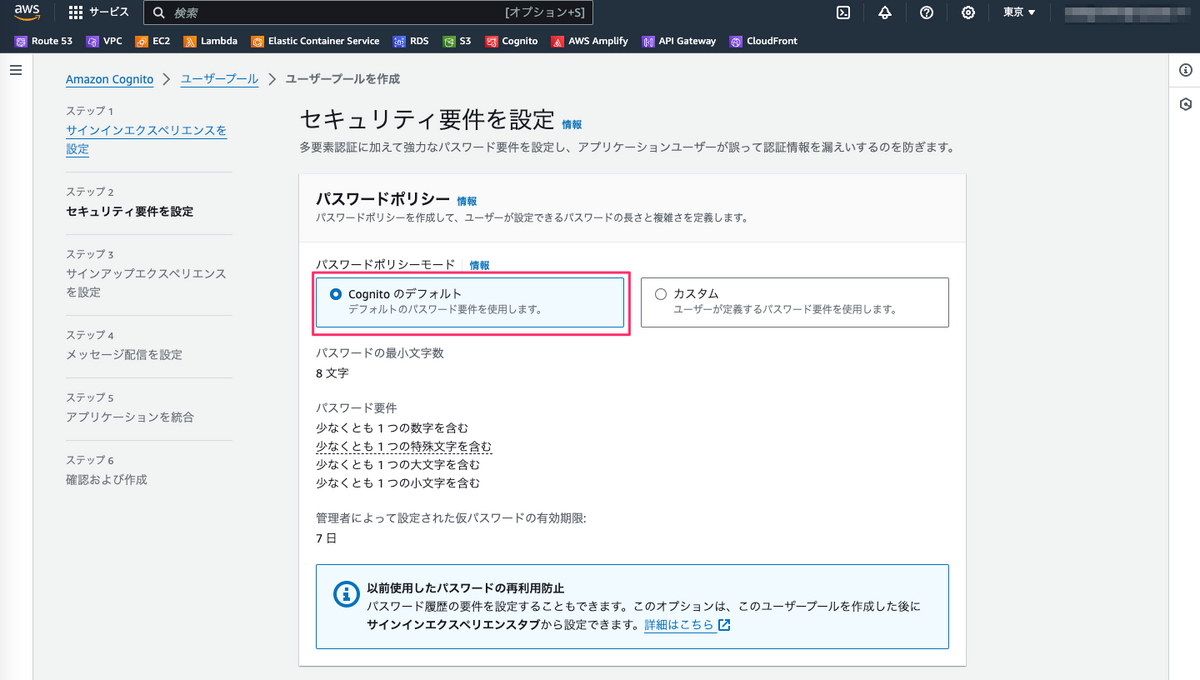Click the info circle icon in the blue notice
The image size is (1200, 680).
(346, 595)
